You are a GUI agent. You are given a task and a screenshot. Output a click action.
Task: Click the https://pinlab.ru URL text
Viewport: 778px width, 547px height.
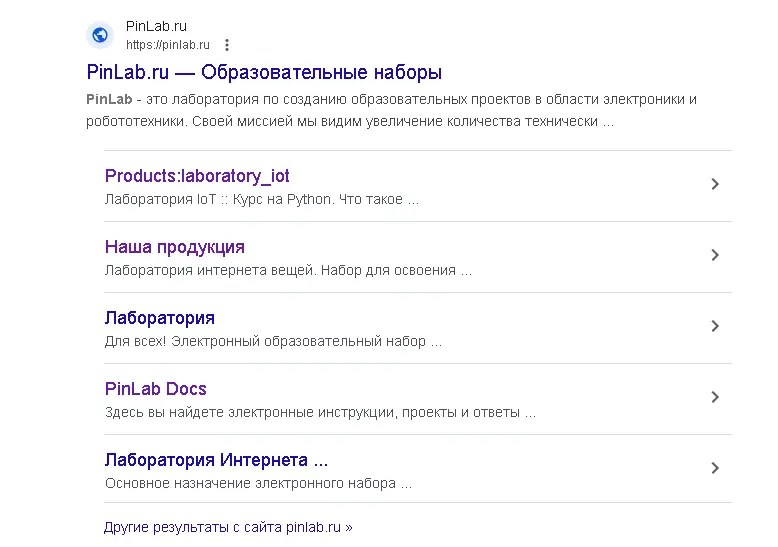(x=168, y=45)
